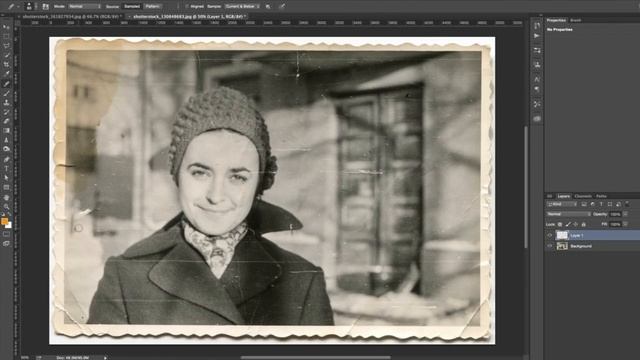Toggle shape layer filter
Image resolution: width=640 pixels, height=360 pixels.
tap(610, 204)
